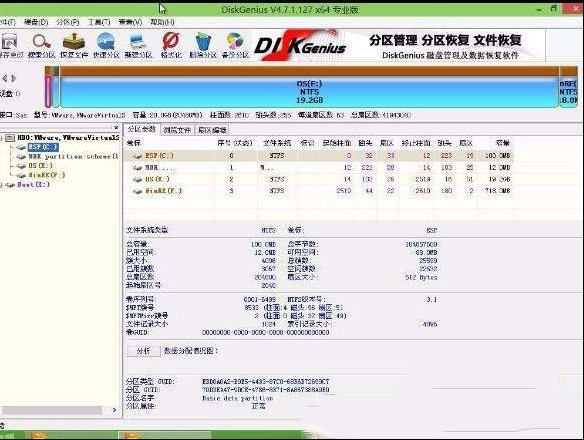The image size is (584, 440).
Task: Switch to the 浏览文件 tab
Action: coord(177,130)
